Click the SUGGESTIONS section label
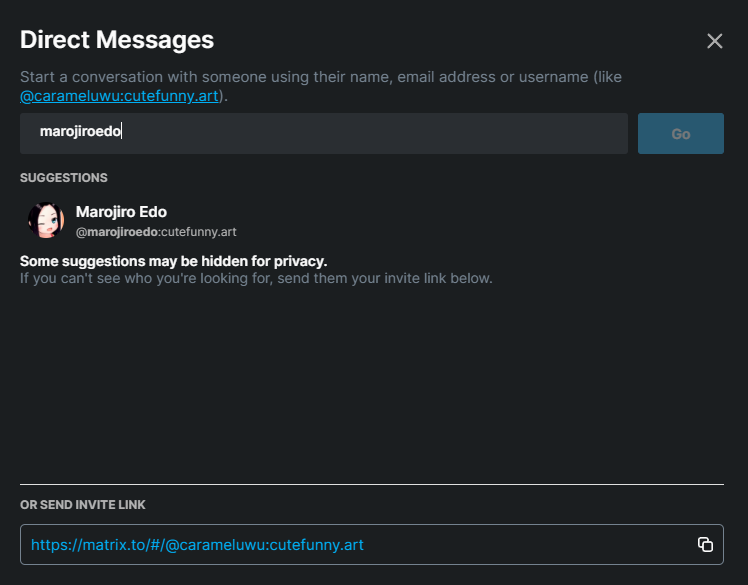748x585 pixels. (x=64, y=178)
